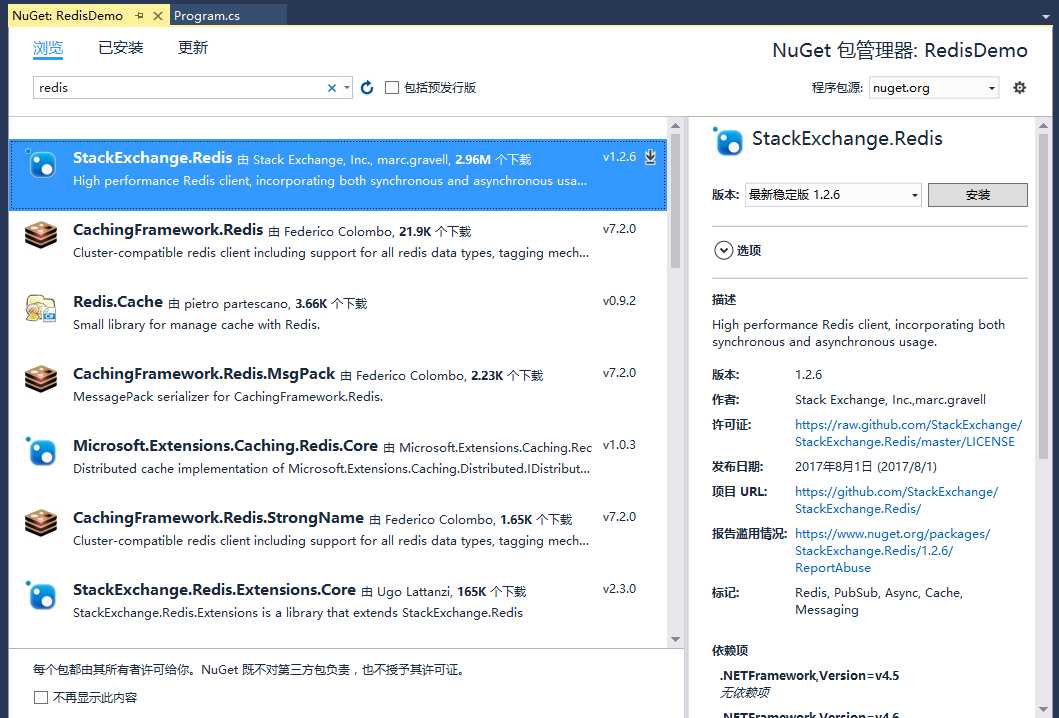Viewport: 1059px width, 718px height.
Task: Select the Redis.Cache package title
Action: [118, 301]
